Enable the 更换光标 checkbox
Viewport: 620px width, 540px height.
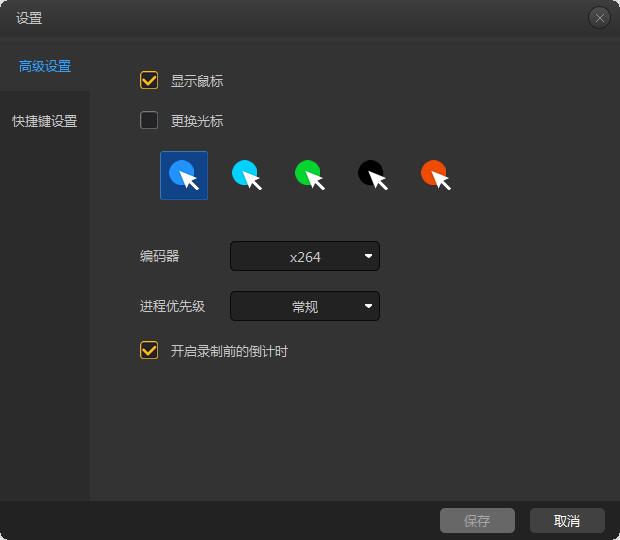tap(149, 120)
